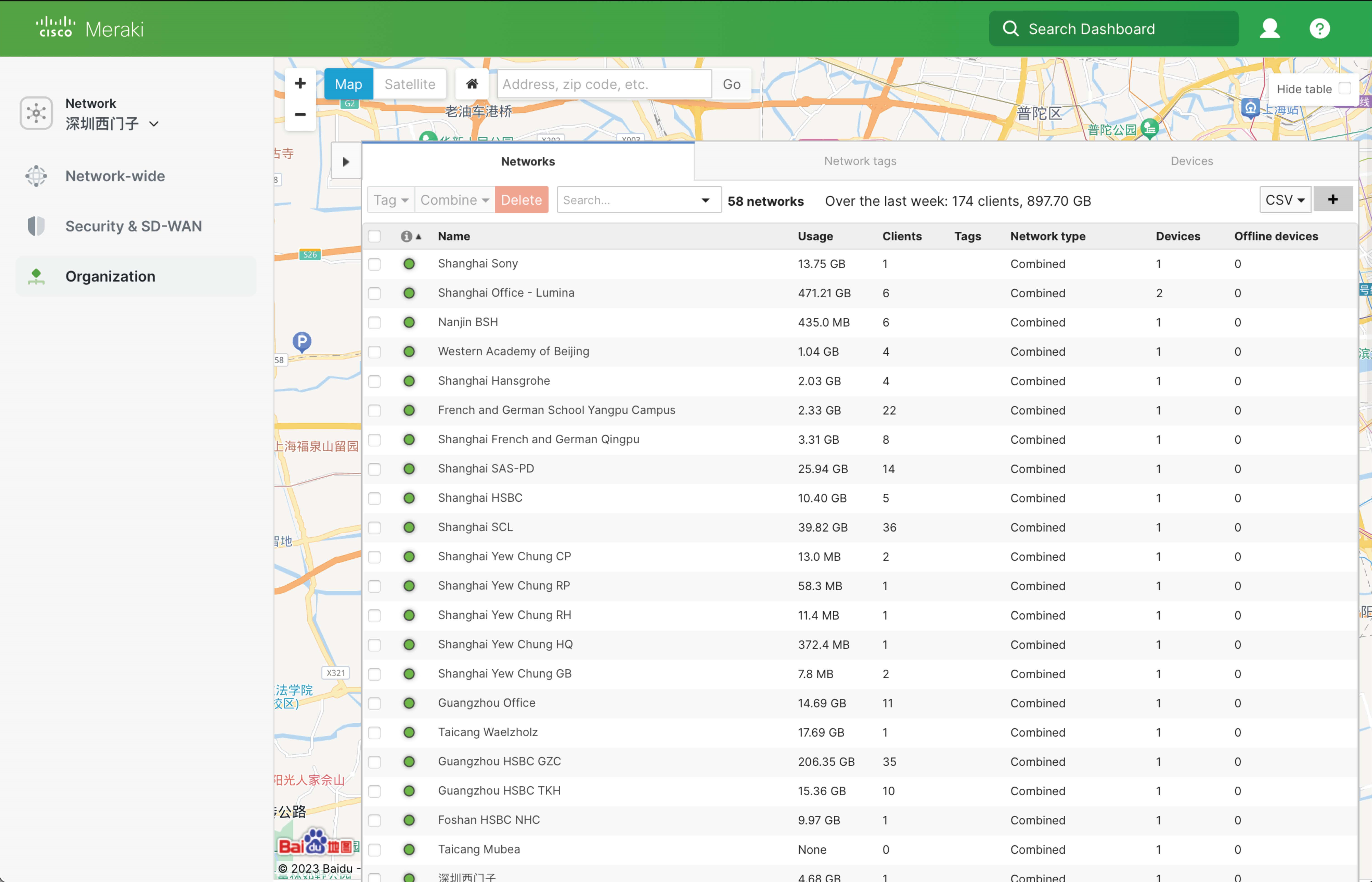Image resolution: width=1372 pixels, height=882 pixels.
Task: Click the blue parking marker on map
Action: tap(302, 342)
